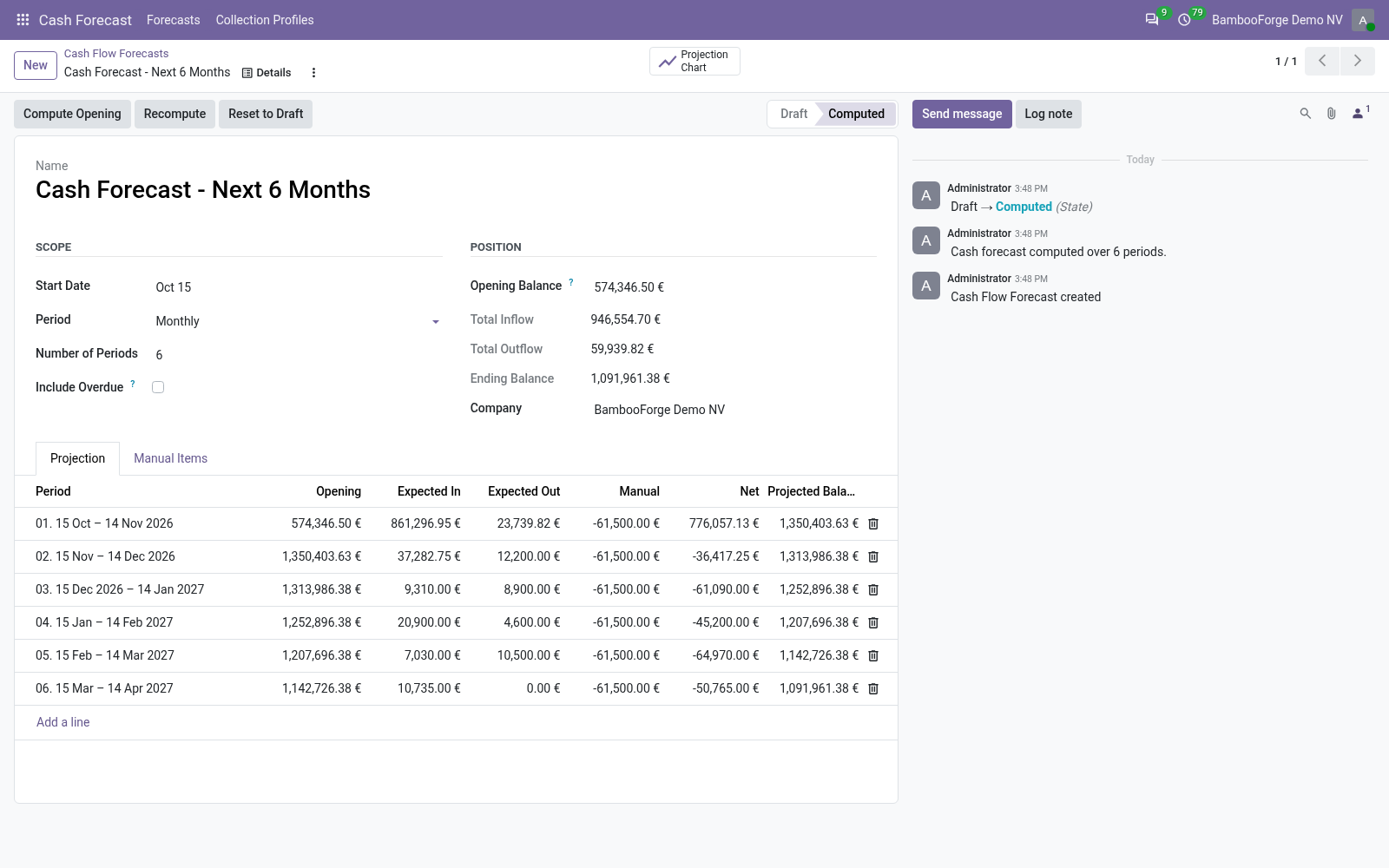Edit the Number of Periods field
The height and width of the screenshot is (868, 1389).
[298, 355]
